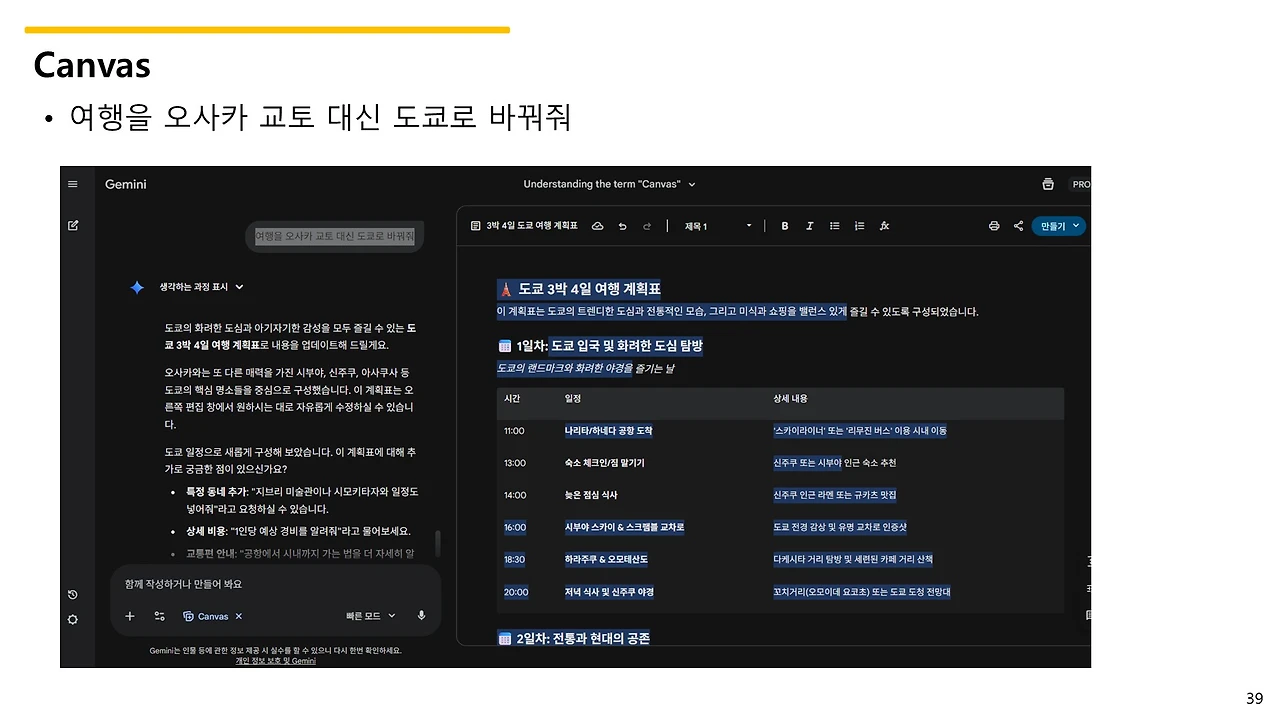Screen dimensions: 1280x720
Task: Select the cloud save status icon
Action: pyautogui.click(x=597, y=225)
